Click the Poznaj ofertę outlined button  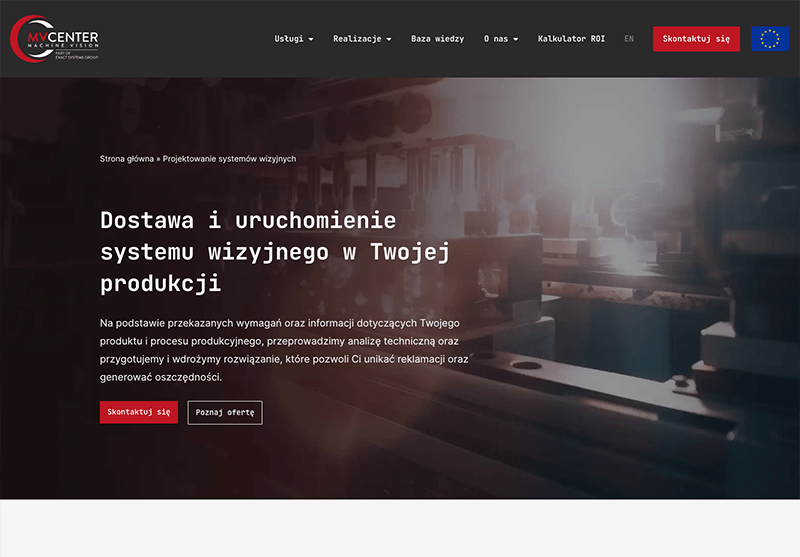click(225, 412)
